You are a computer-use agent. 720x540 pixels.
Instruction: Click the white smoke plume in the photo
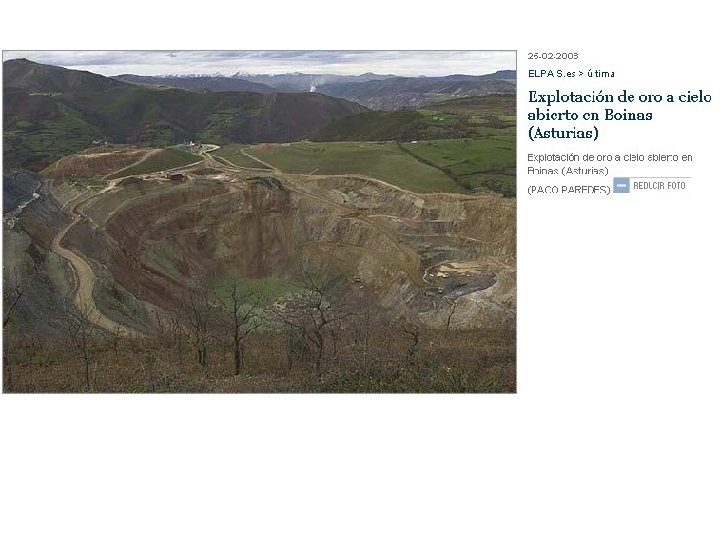[x=313, y=88]
